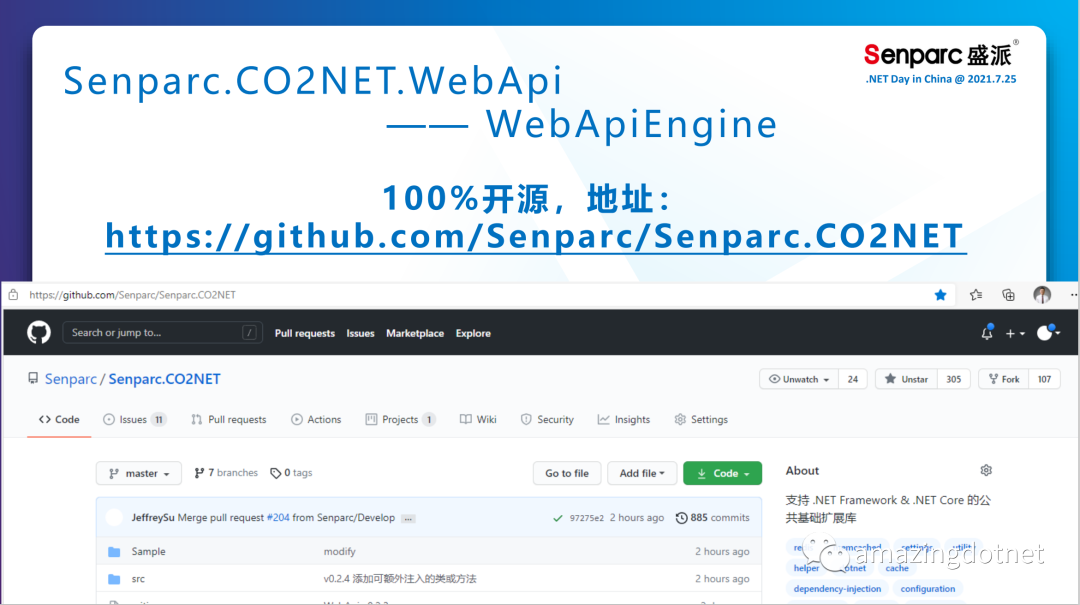Open the browser favorites list icon
The image size is (1080, 605).
(x=976, y=295)
